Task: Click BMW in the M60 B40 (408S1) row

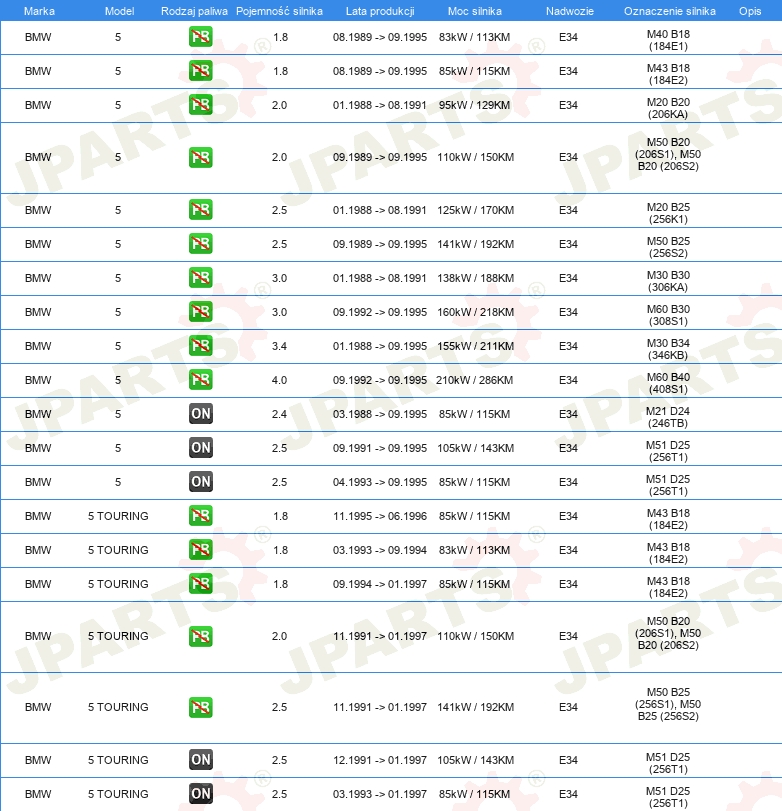Action: pos(38,380)
